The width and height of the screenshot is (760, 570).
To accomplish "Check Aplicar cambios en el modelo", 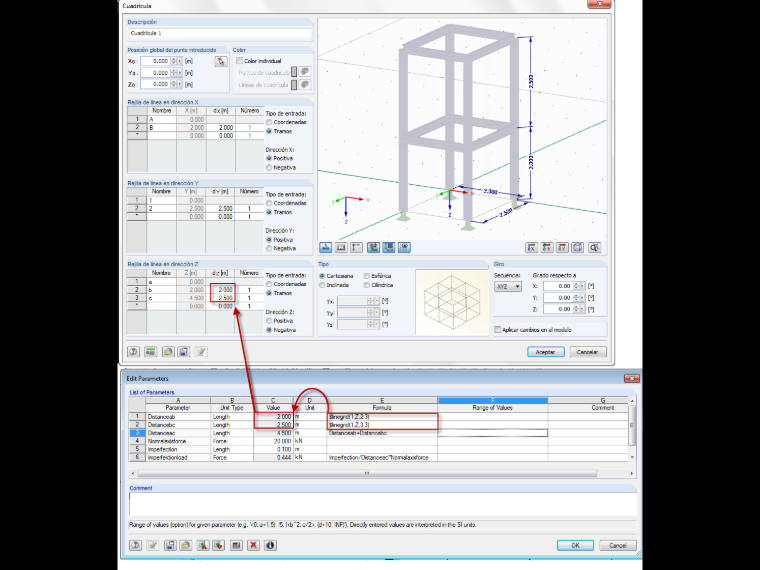I will 497,330.
